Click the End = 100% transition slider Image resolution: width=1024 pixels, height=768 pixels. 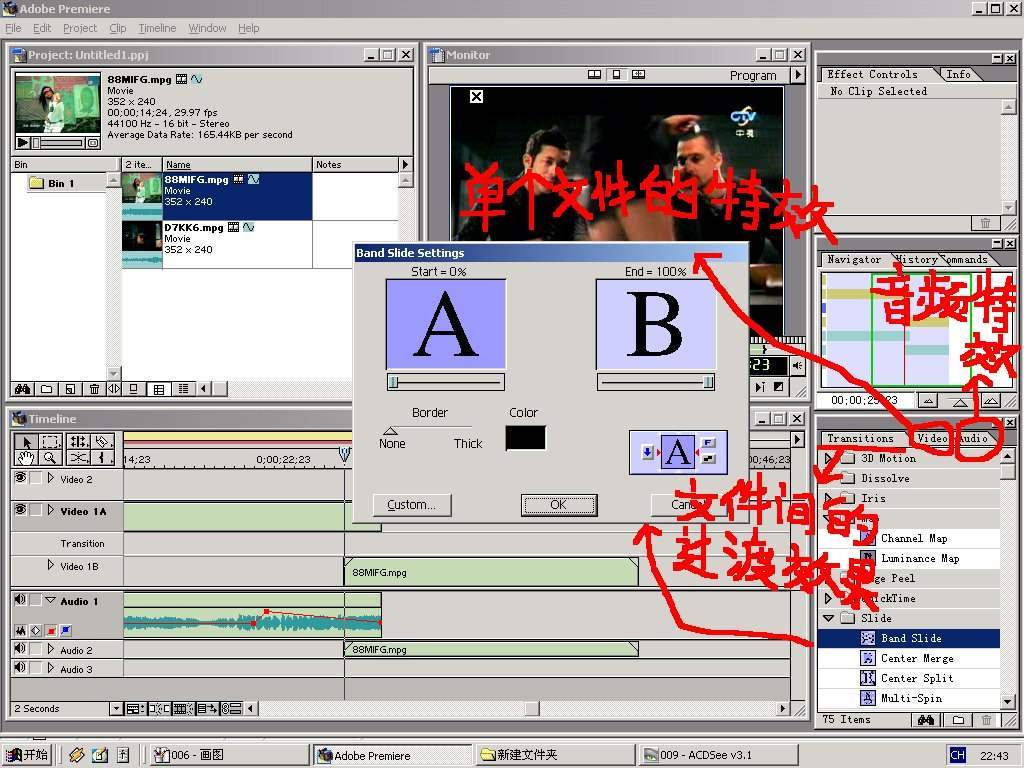[656, 382]
